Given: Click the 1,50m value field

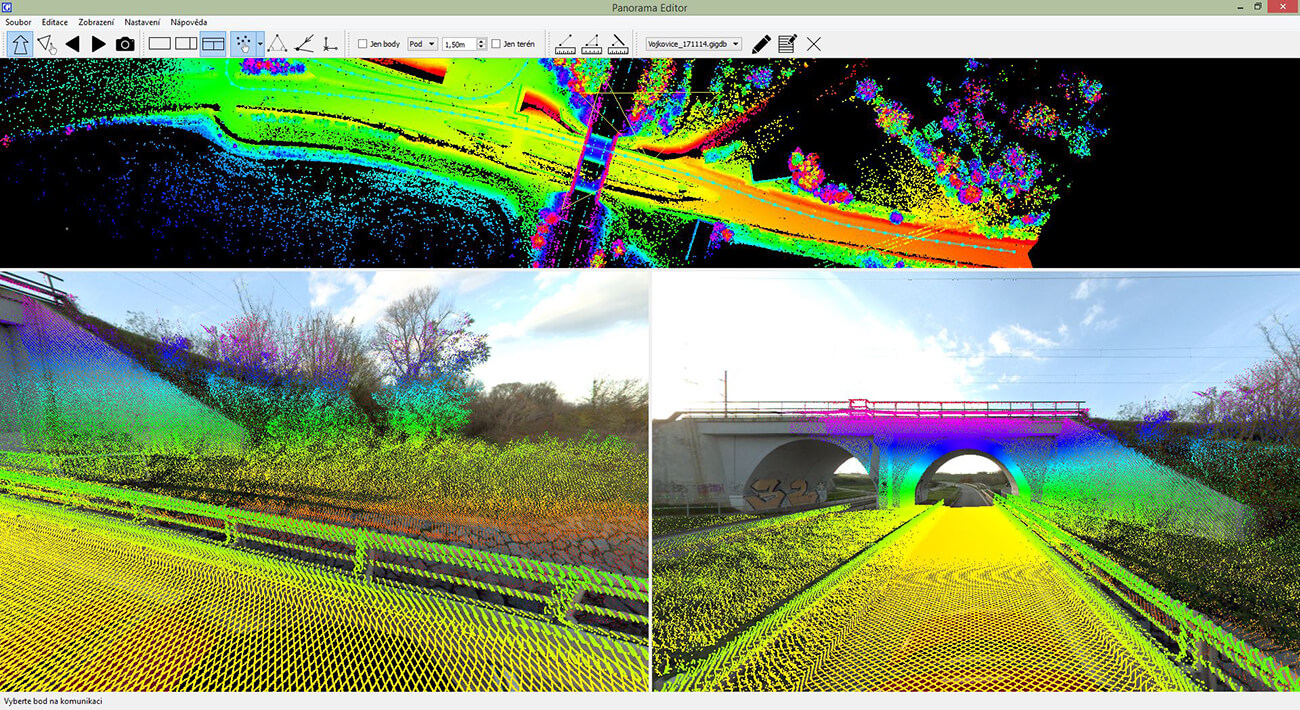Looking at the screenshot, I should pos(458,44).
